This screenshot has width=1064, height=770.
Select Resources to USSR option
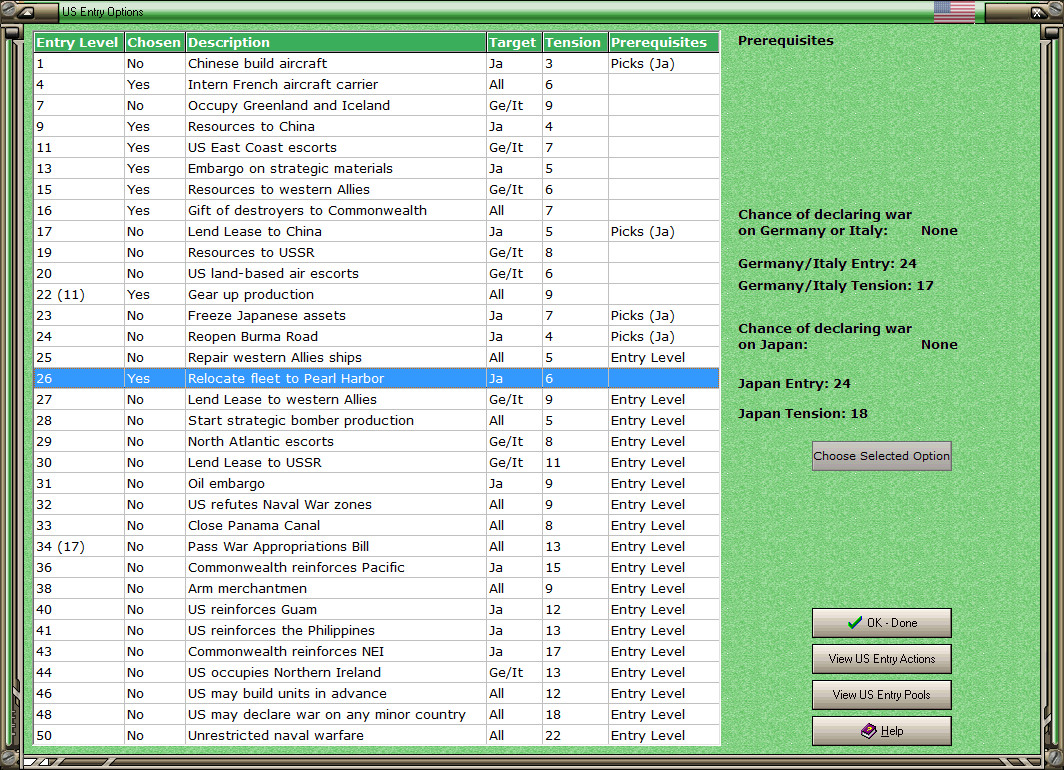[x=377, y=252]
